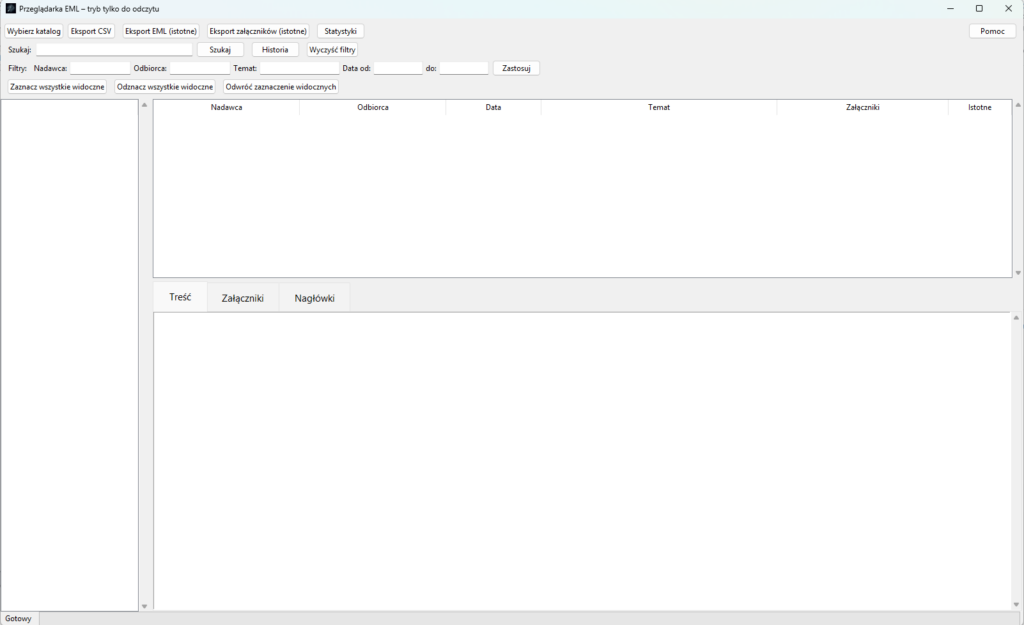This screenshot has width=1024, height=625.
Task: Run search with the Szukaj button
Action: tap(220, 50)
